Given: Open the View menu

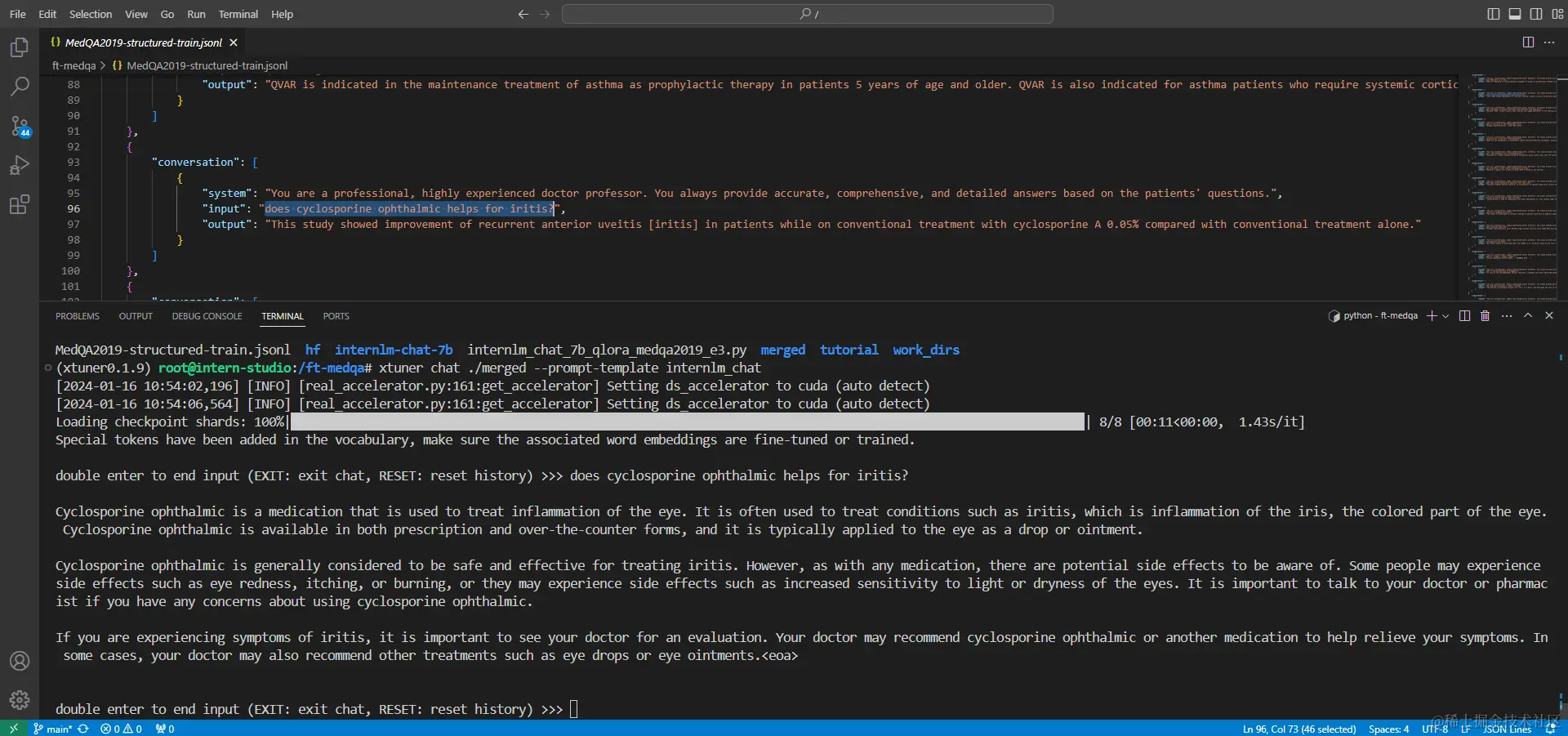Looking at the screenshot, I should 136,14.
